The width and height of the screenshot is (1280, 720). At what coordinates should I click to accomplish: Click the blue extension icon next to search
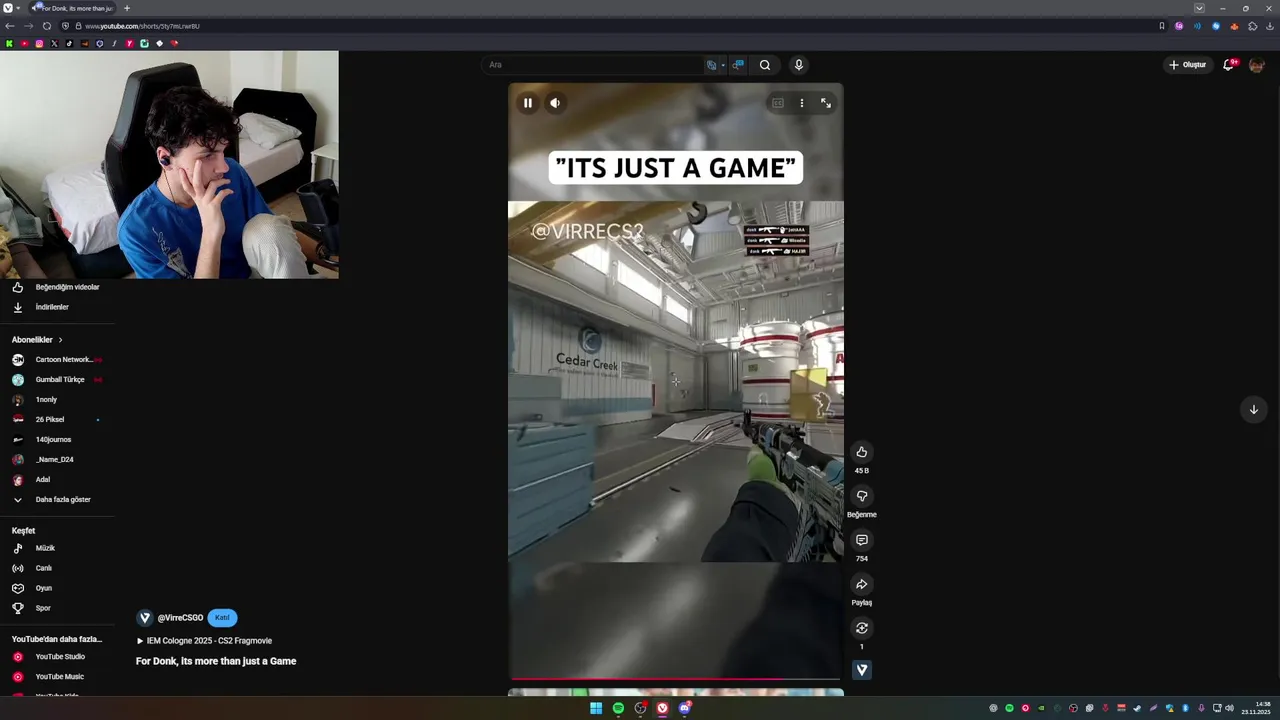pyautogui.click(x=738, y=65)
